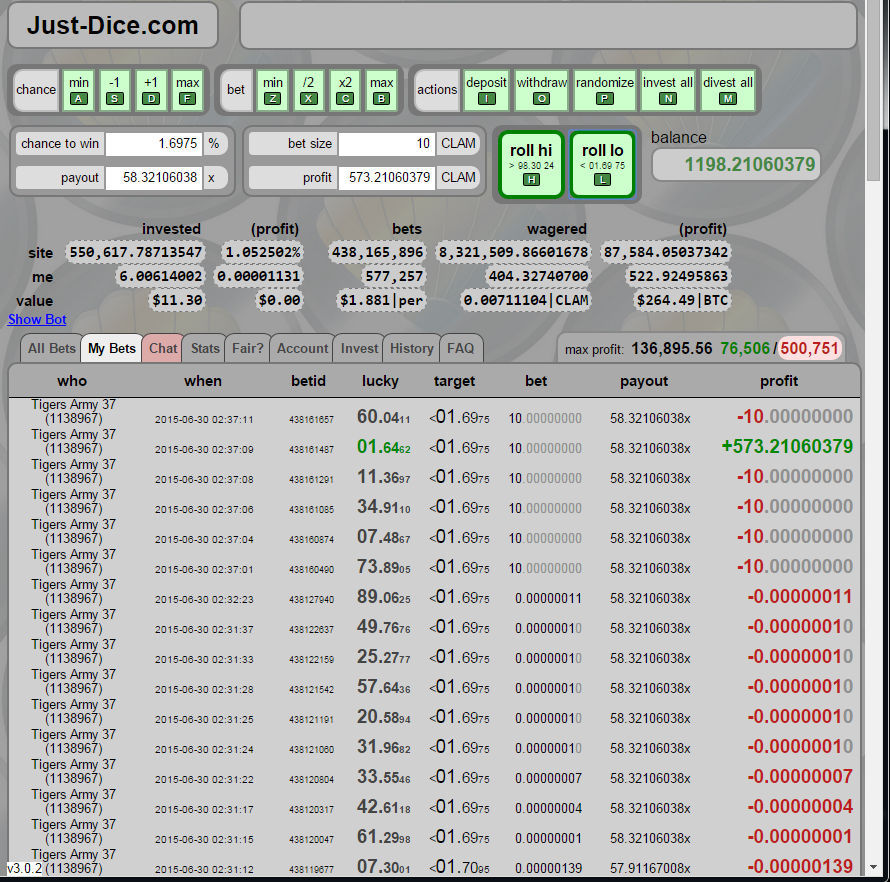The image size is (890, 882).
Task: Open the withdraw (O) action
Action: [541, 90]
